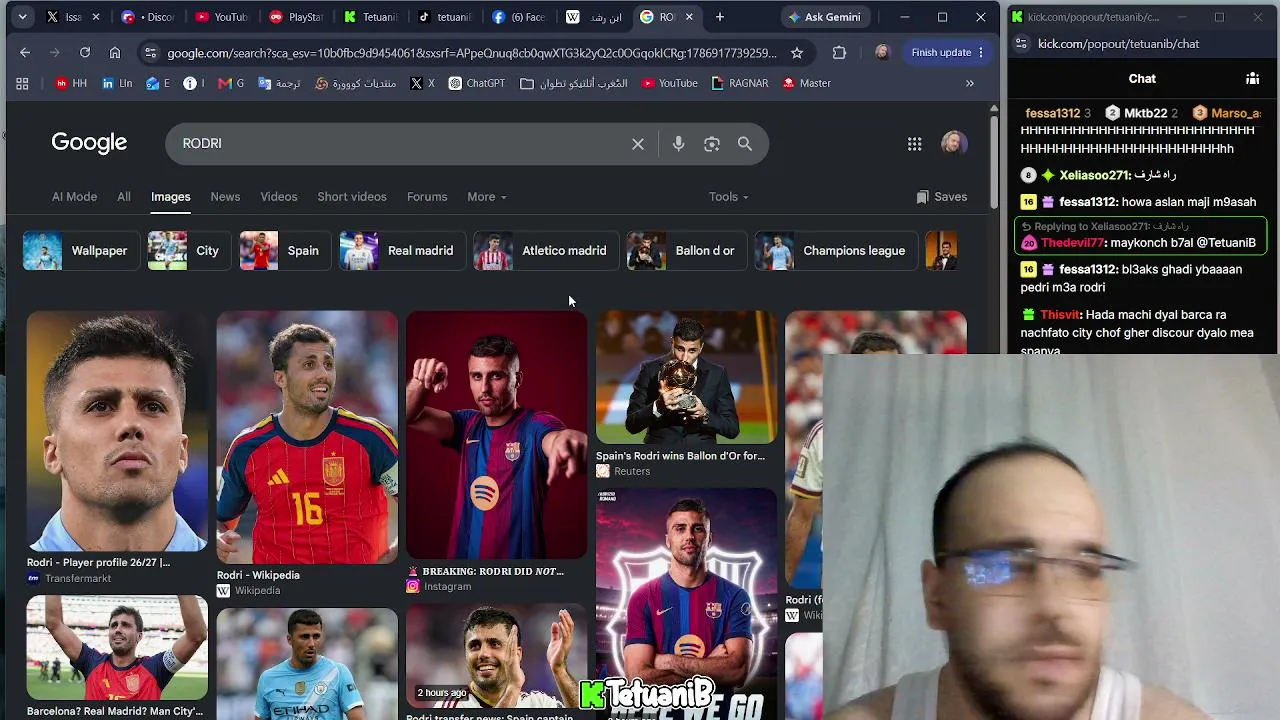This screenshot has width=1280, height=720.
Task: Close the X tab labeled Issa
Action: pyautogui.click(x=96, y=17)
